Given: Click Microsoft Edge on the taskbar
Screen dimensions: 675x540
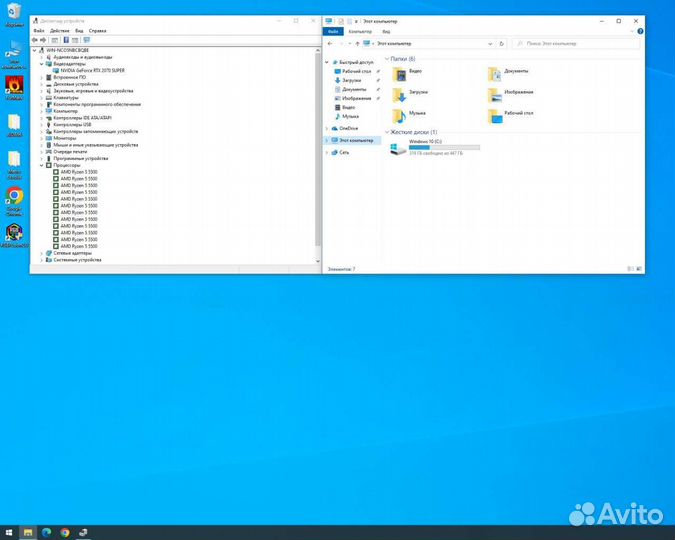Looking at the screenshot, I should click(46, 533).
